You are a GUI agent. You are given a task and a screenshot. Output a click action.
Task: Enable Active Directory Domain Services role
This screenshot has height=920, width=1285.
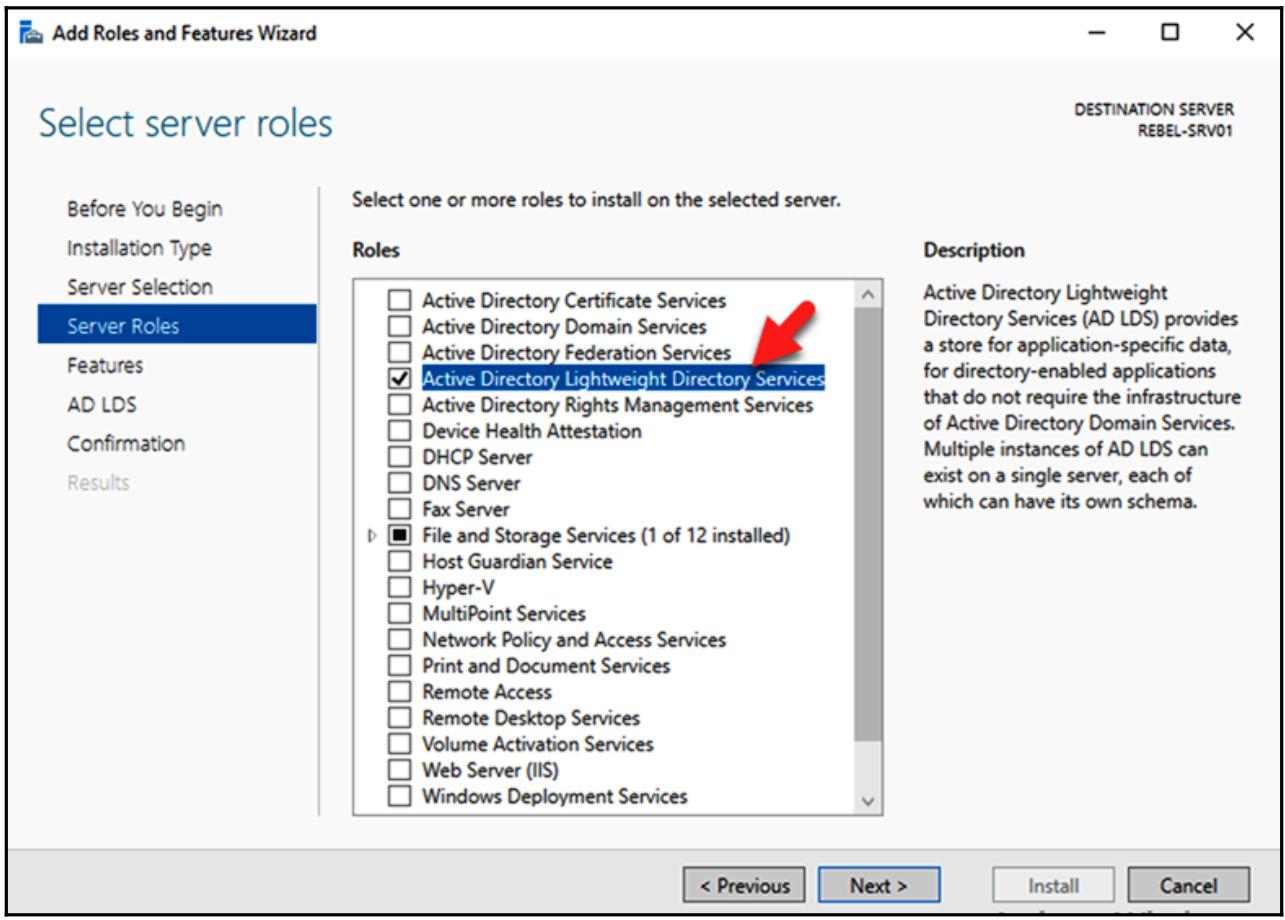point(400,326)
